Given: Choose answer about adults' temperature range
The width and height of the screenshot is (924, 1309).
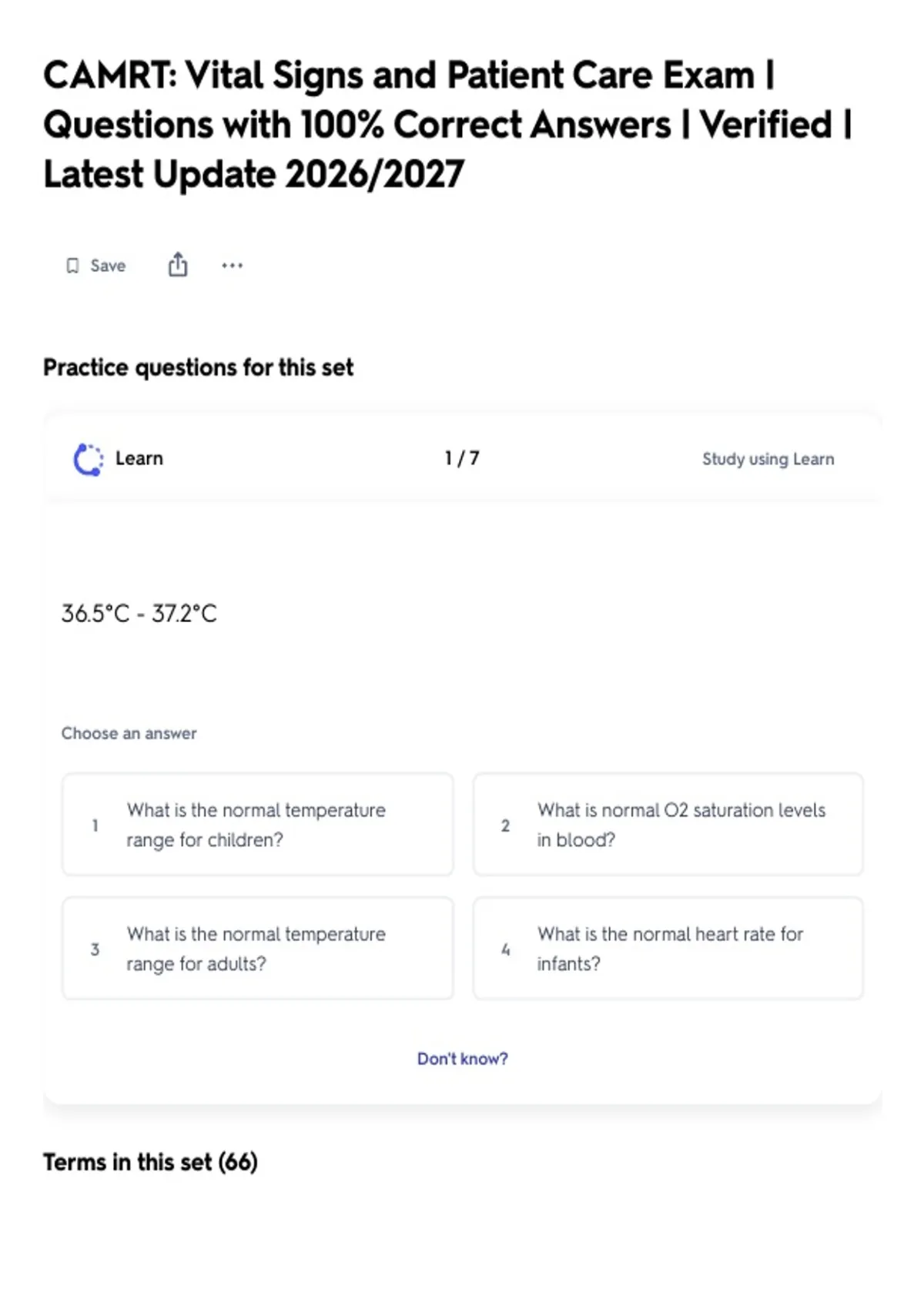Looking at the screenshot, I should [257, 949].
